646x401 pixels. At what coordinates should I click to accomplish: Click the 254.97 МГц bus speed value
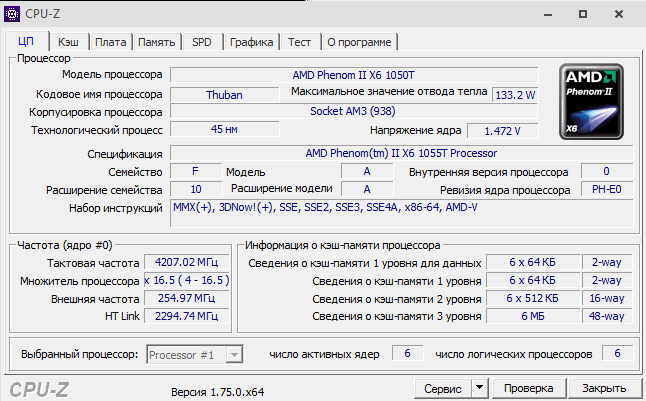(x=187, y=298)
